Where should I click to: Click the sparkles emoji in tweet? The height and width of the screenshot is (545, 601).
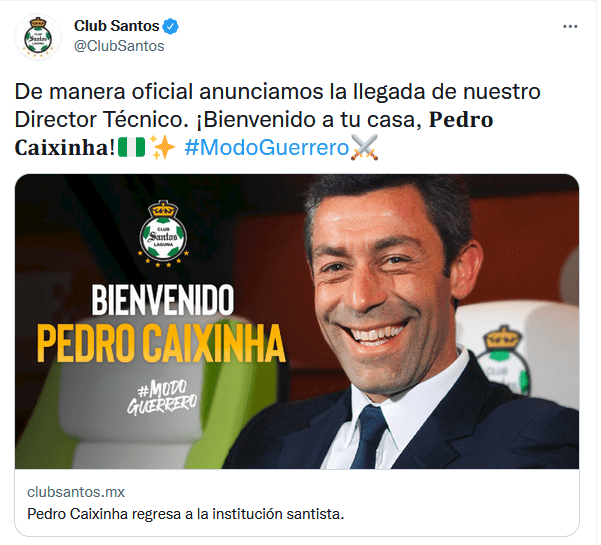pos(163,148)
